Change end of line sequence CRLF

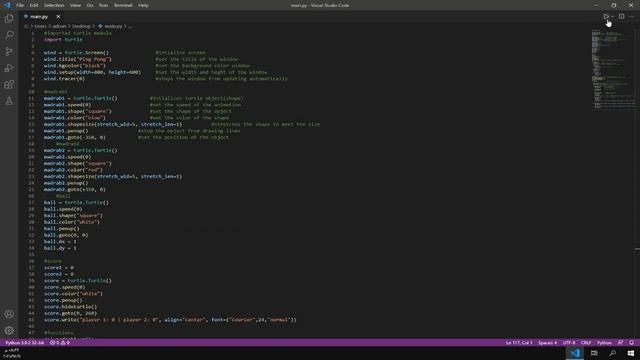(586, 342)
